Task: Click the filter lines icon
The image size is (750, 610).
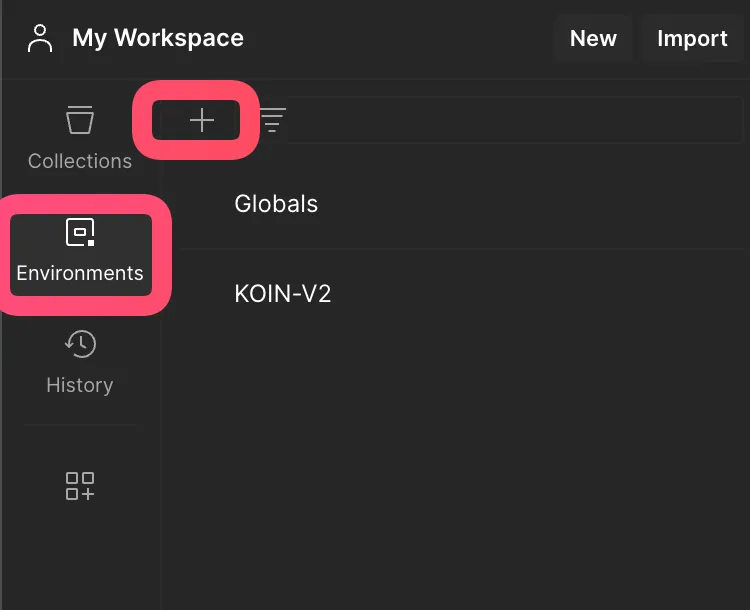Action: [x=272, y=121]
